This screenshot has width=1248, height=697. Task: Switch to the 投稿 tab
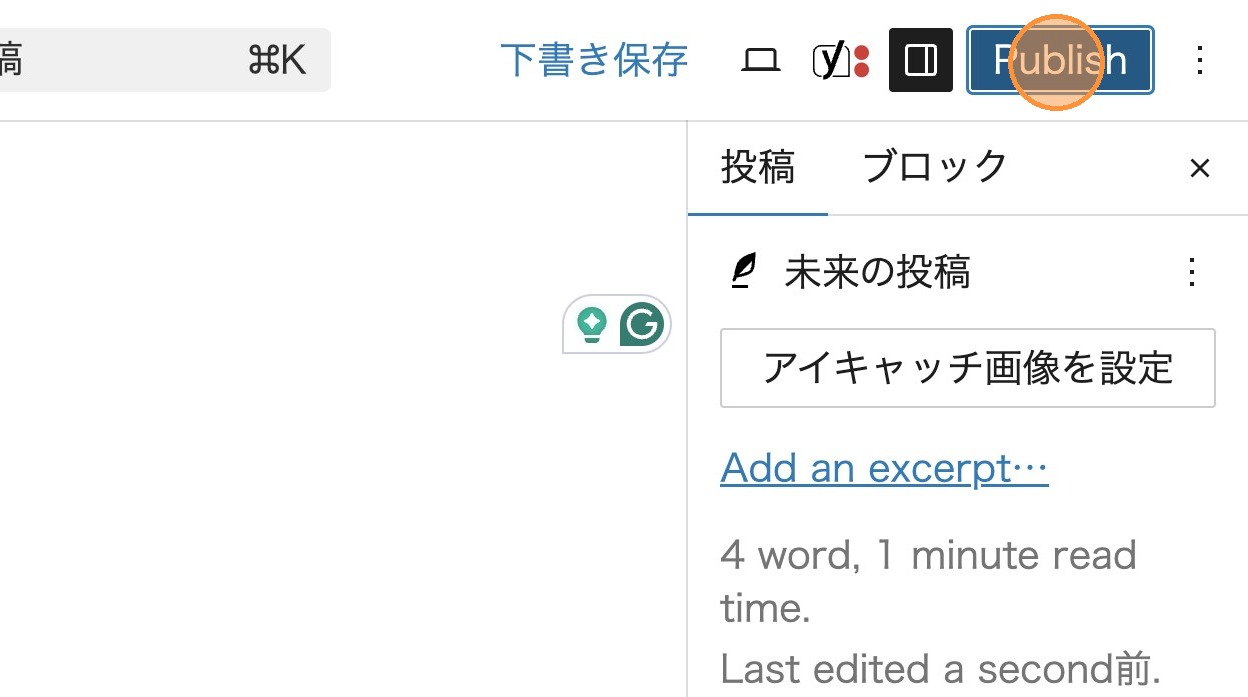click(x=758, y=167)
